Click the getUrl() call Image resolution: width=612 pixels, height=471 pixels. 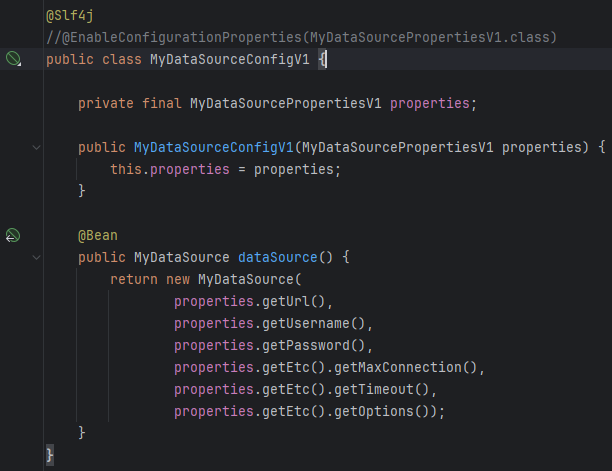pos(294,301)
